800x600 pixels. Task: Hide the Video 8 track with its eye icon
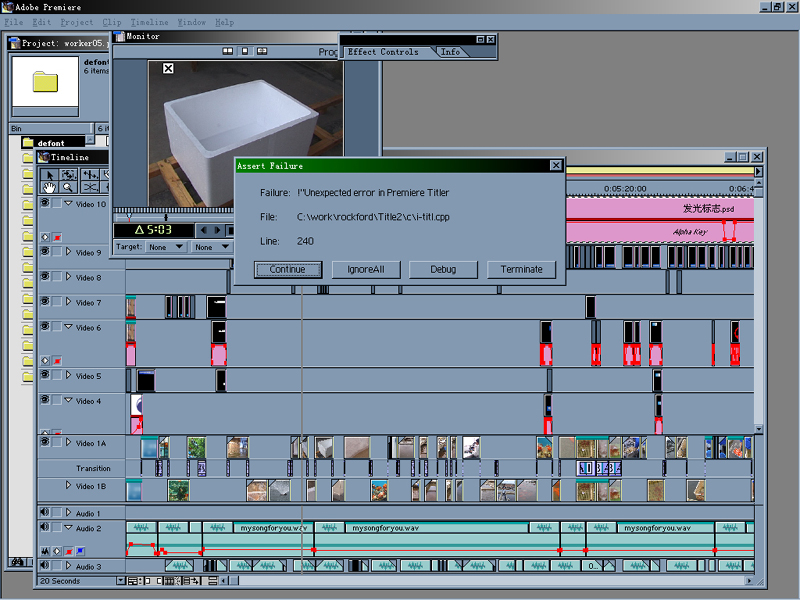point(45,277)
